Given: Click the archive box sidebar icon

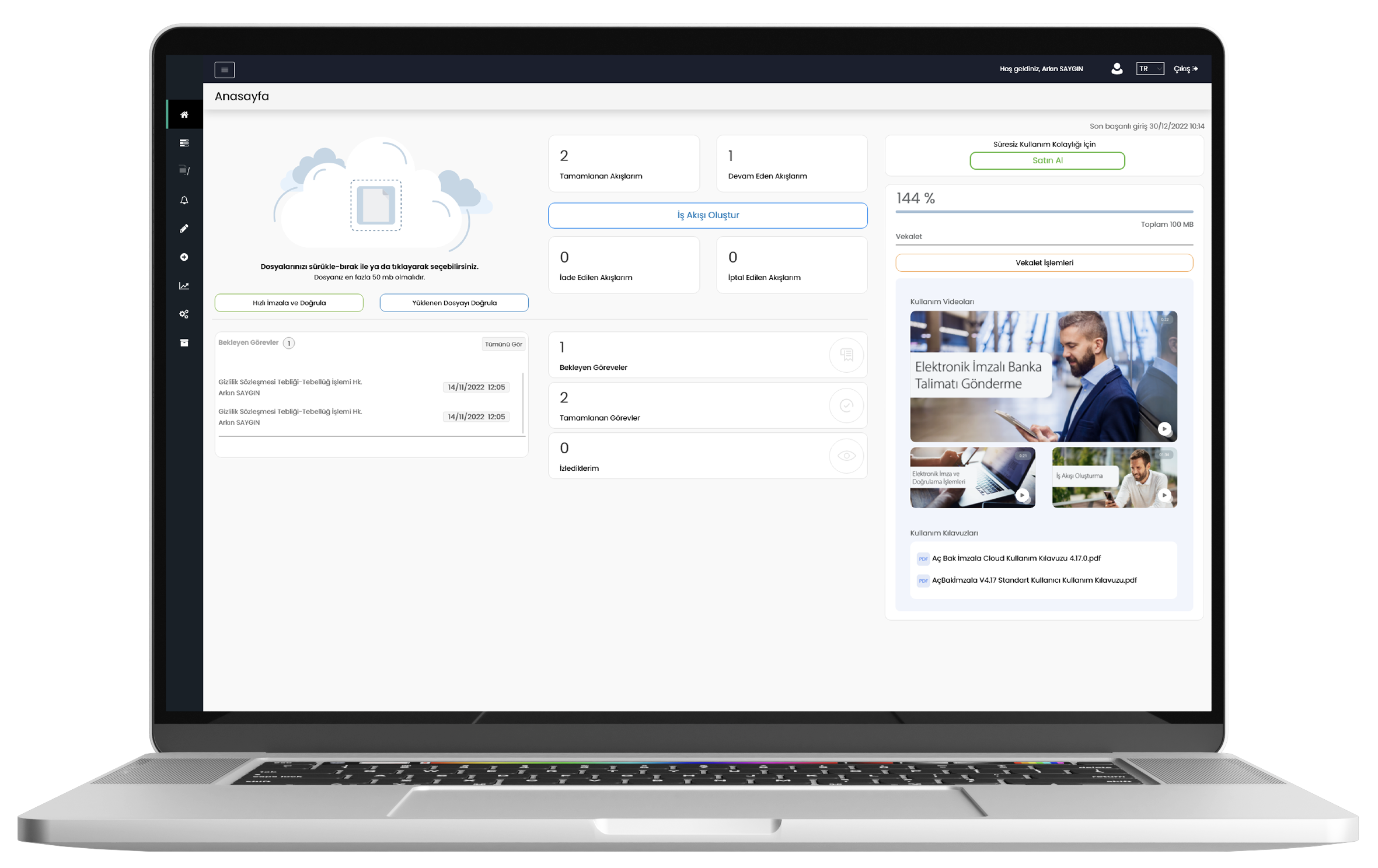Looking at the screenshot, I should [184, 343].
